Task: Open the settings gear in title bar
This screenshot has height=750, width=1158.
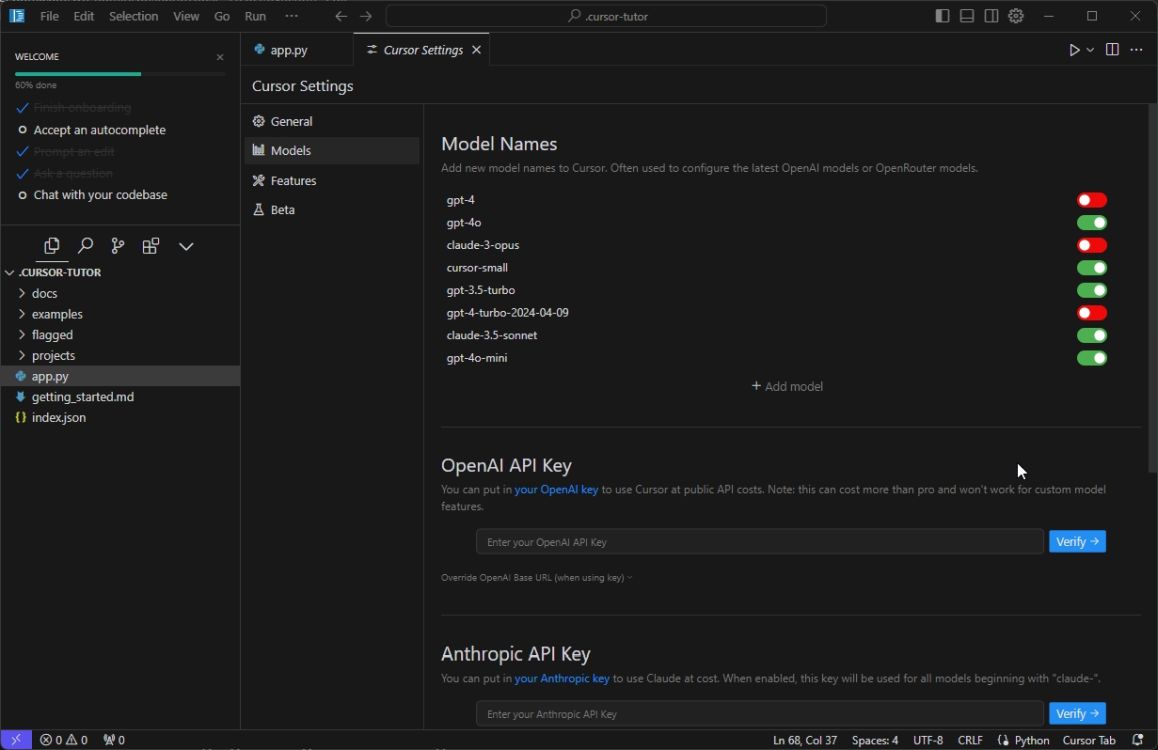Action: click(x=1016, y=16)
